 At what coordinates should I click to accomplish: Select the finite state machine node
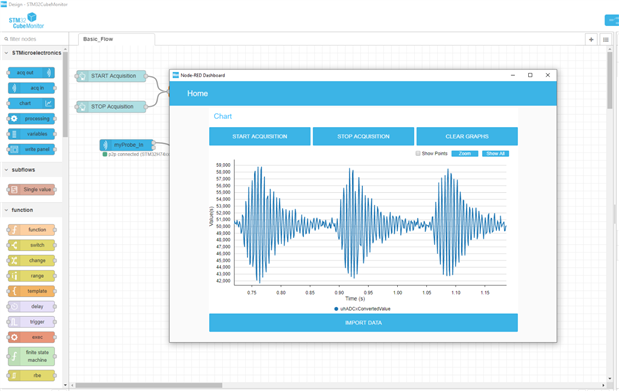(31, 356)
